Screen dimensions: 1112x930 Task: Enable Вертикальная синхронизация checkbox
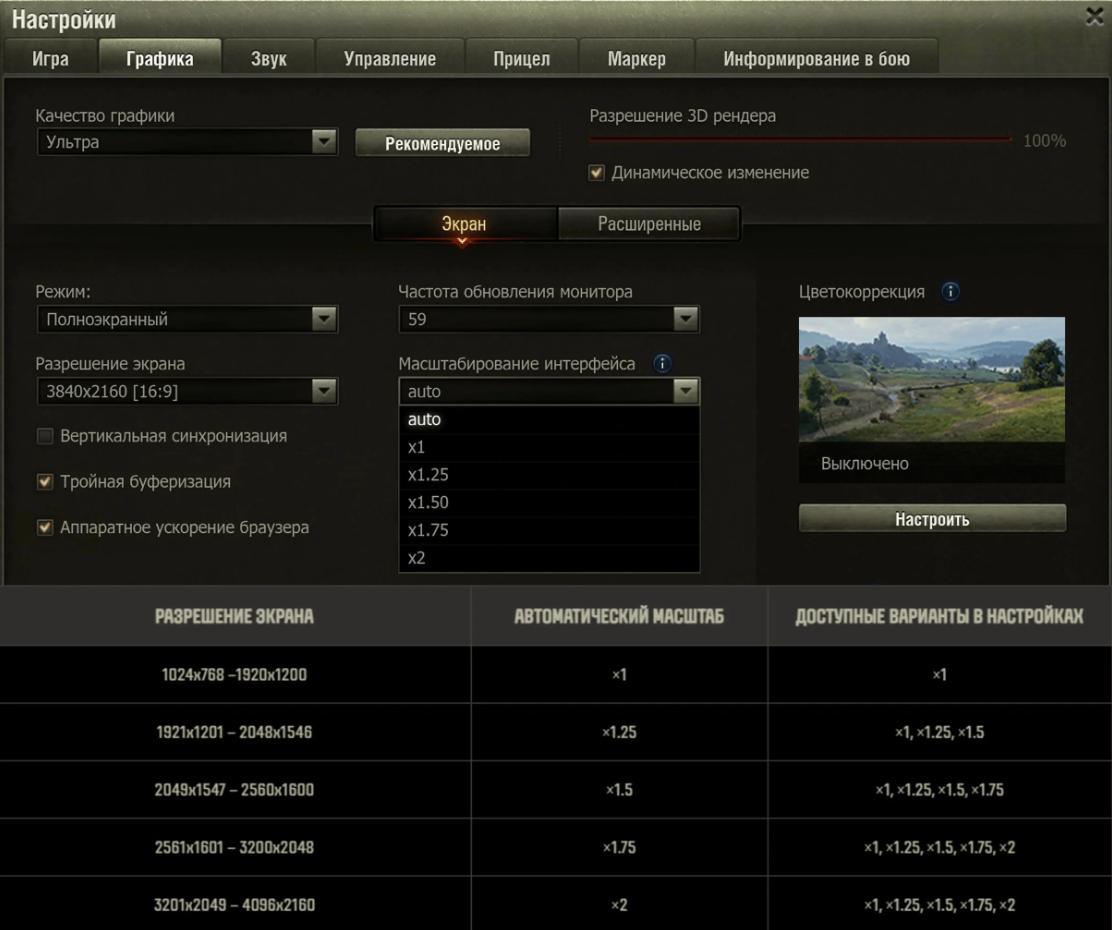click(x=45, y=436)
